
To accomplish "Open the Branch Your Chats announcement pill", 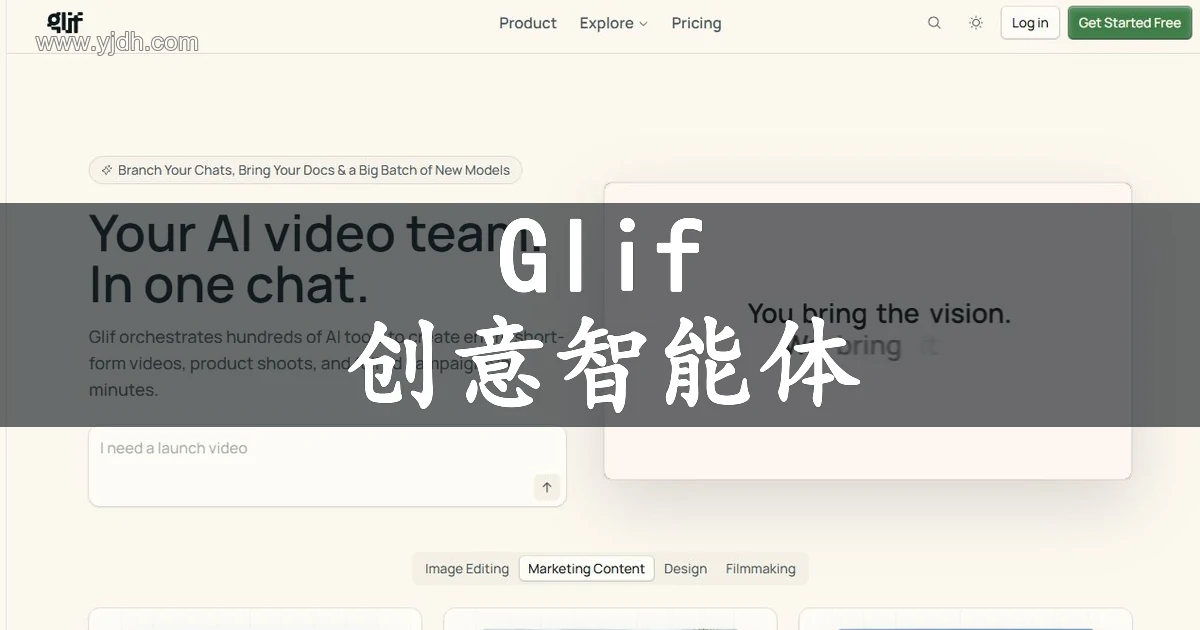I will (306, 170).
